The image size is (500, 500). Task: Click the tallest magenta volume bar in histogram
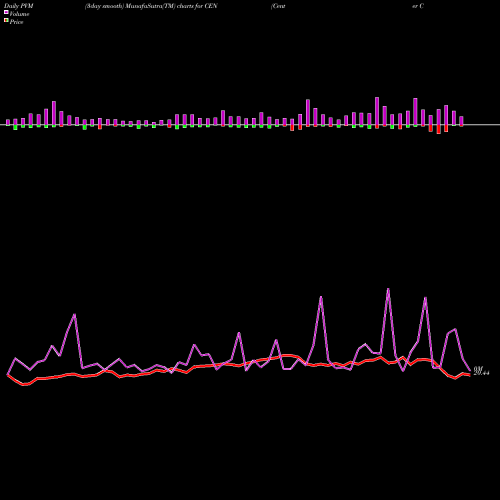377,111
